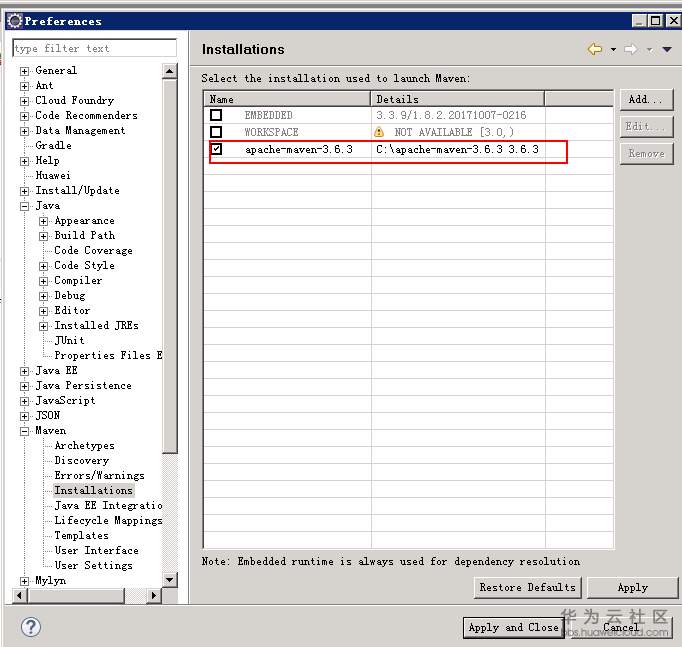Screen dimensions: 682x647
Task: Expand the Install/Update node
Action: click(25, 191)
